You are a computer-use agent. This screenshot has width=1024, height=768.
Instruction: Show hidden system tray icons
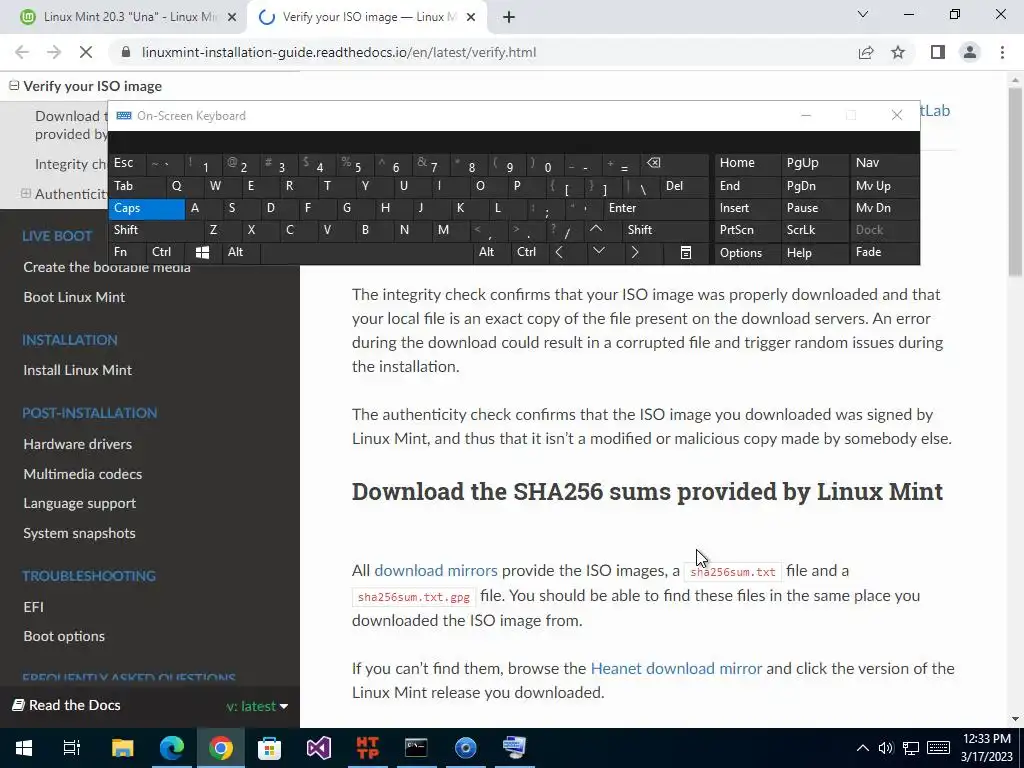tap(863, 748)
